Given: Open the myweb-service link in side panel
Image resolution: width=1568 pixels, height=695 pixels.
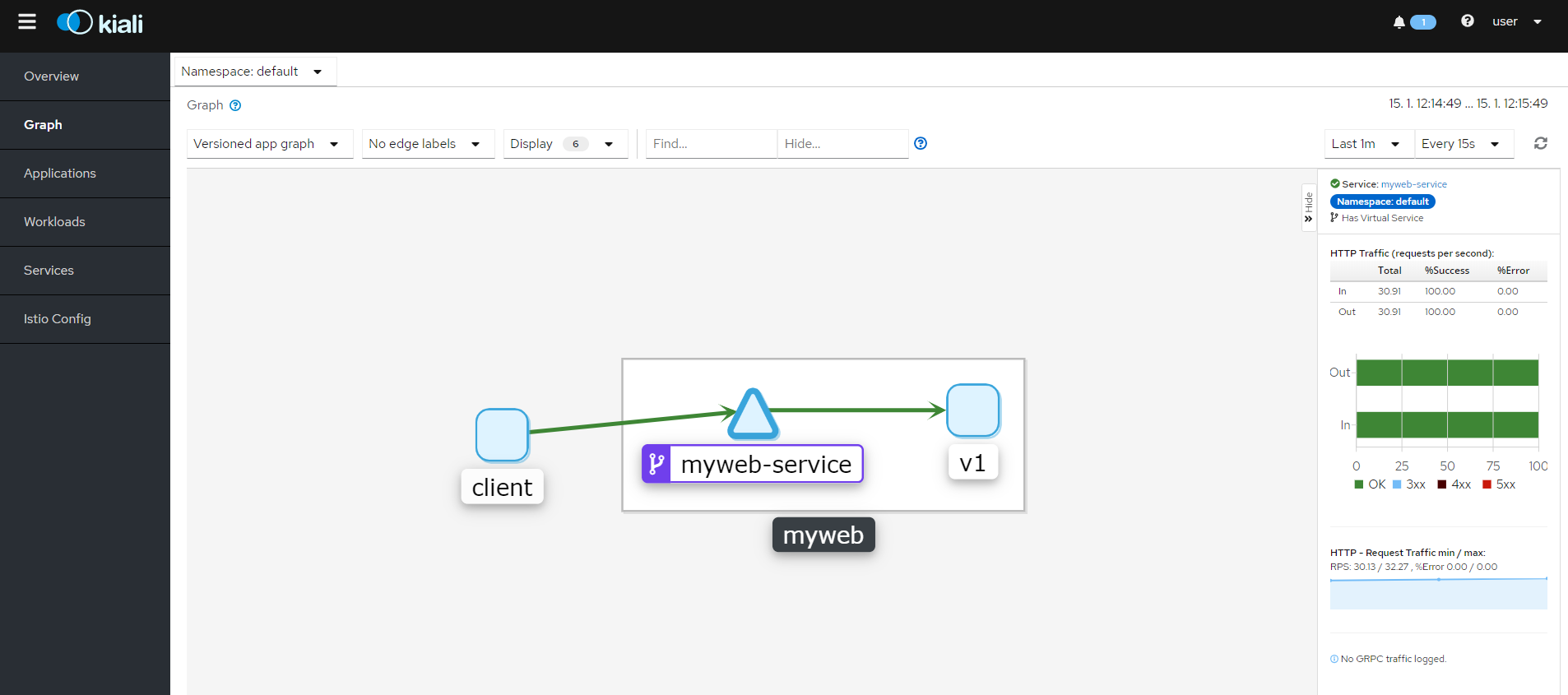Looking at the screenshot, I should pos(1413,184).
